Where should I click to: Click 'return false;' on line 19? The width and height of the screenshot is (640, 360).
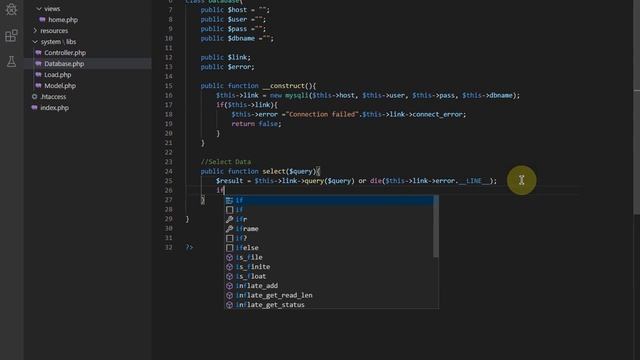[x=256, y=124]
